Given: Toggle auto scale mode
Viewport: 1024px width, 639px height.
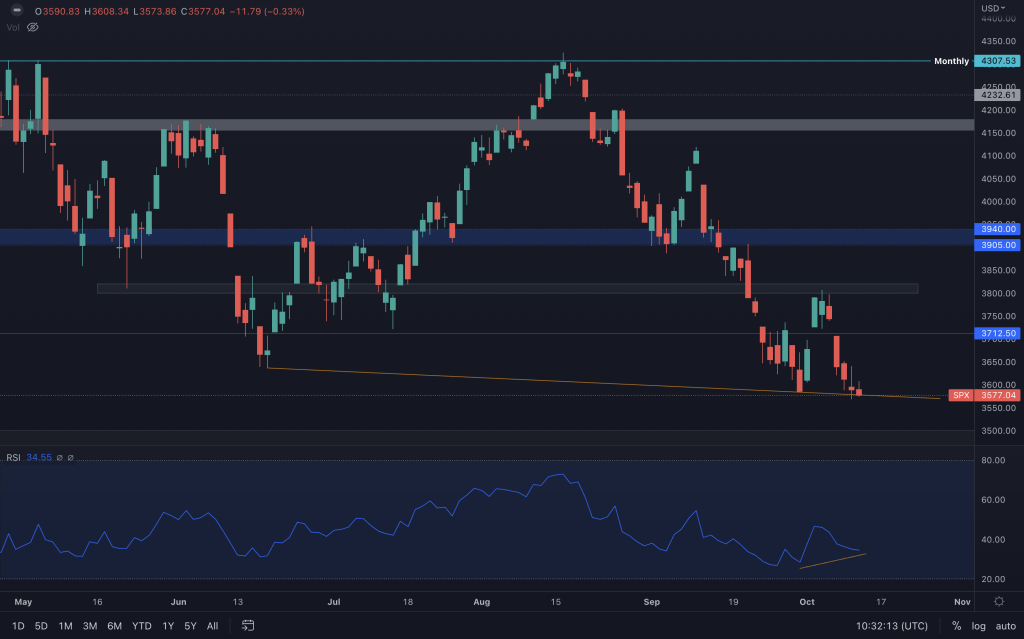Looking at the screenshot, I should 1004,626.
